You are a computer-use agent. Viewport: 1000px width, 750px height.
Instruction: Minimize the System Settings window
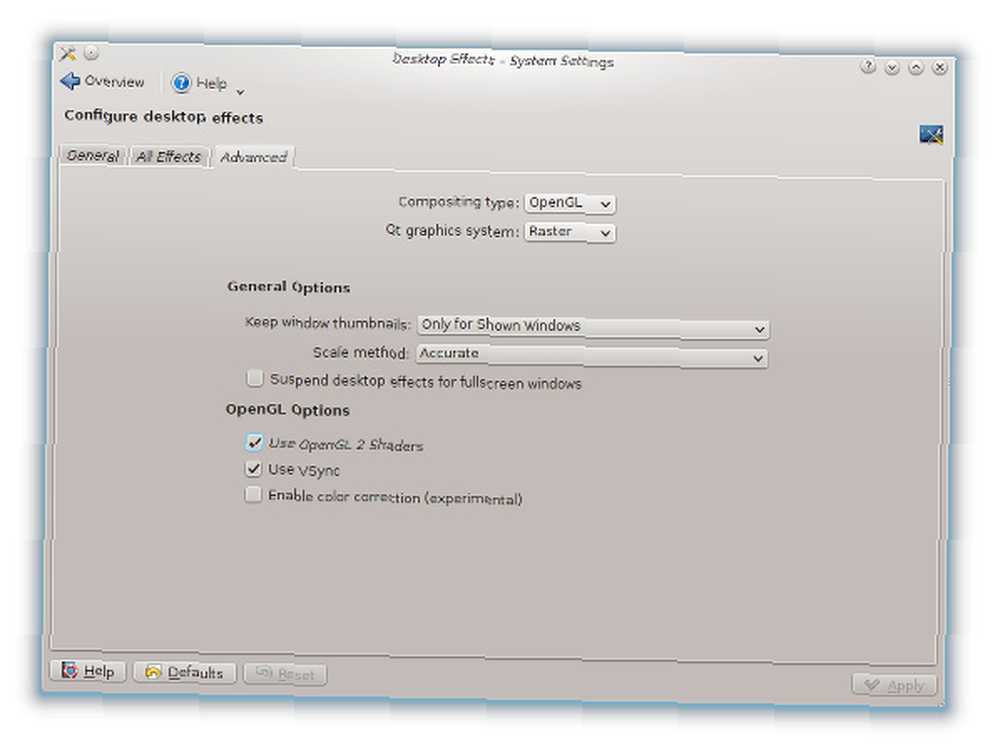point(892,67)
